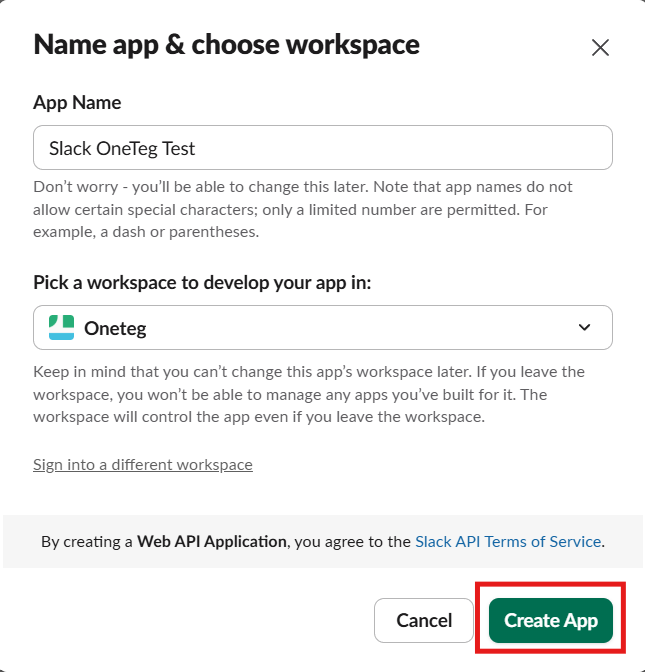This screenshot has height=672, width=645.
Task: Open the Slack API Terms of Service
Action: click(508, 542)
